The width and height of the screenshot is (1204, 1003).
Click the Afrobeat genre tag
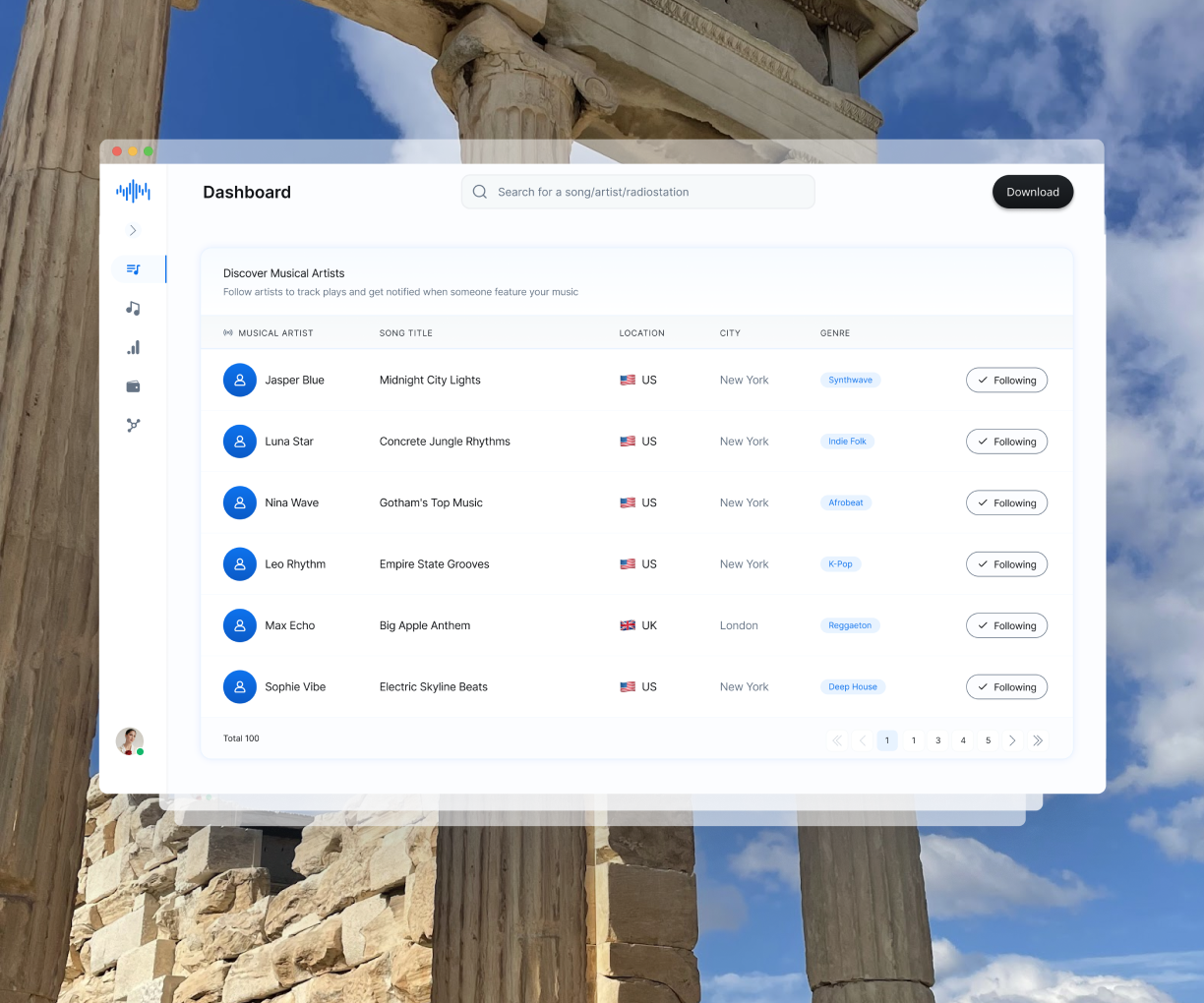[x=846, y=502]
